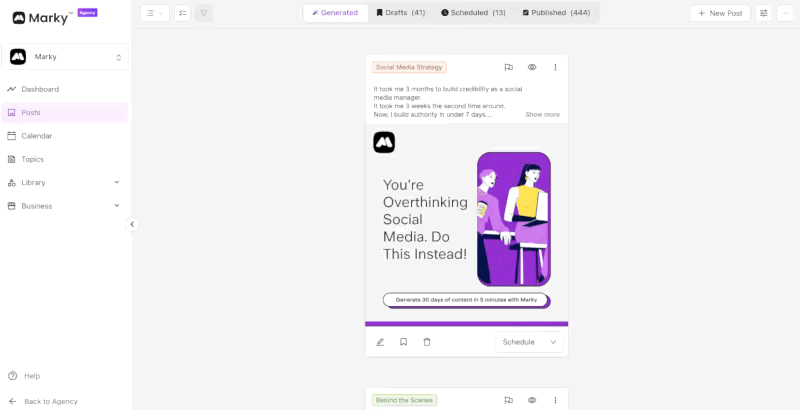Switch to the Published (444) tab
800x410 pixels.
(x=556, y=13)
